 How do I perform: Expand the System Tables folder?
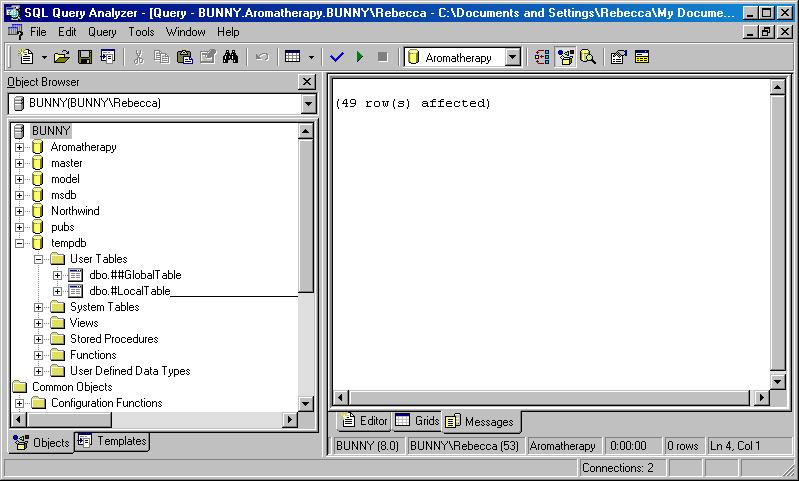[38, 307]
